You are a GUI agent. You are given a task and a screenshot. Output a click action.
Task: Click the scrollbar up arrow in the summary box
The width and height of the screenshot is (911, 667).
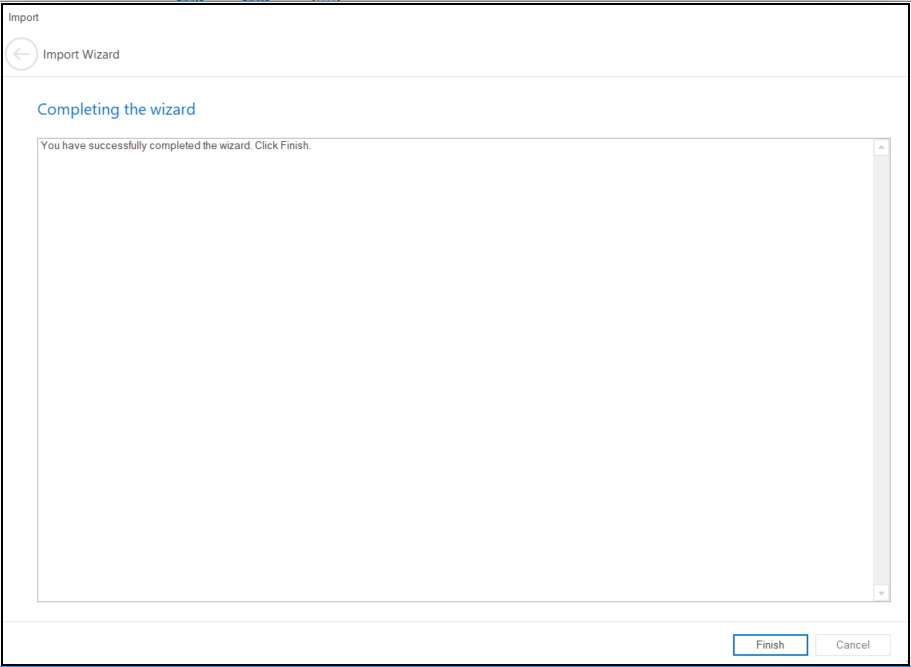881,148
